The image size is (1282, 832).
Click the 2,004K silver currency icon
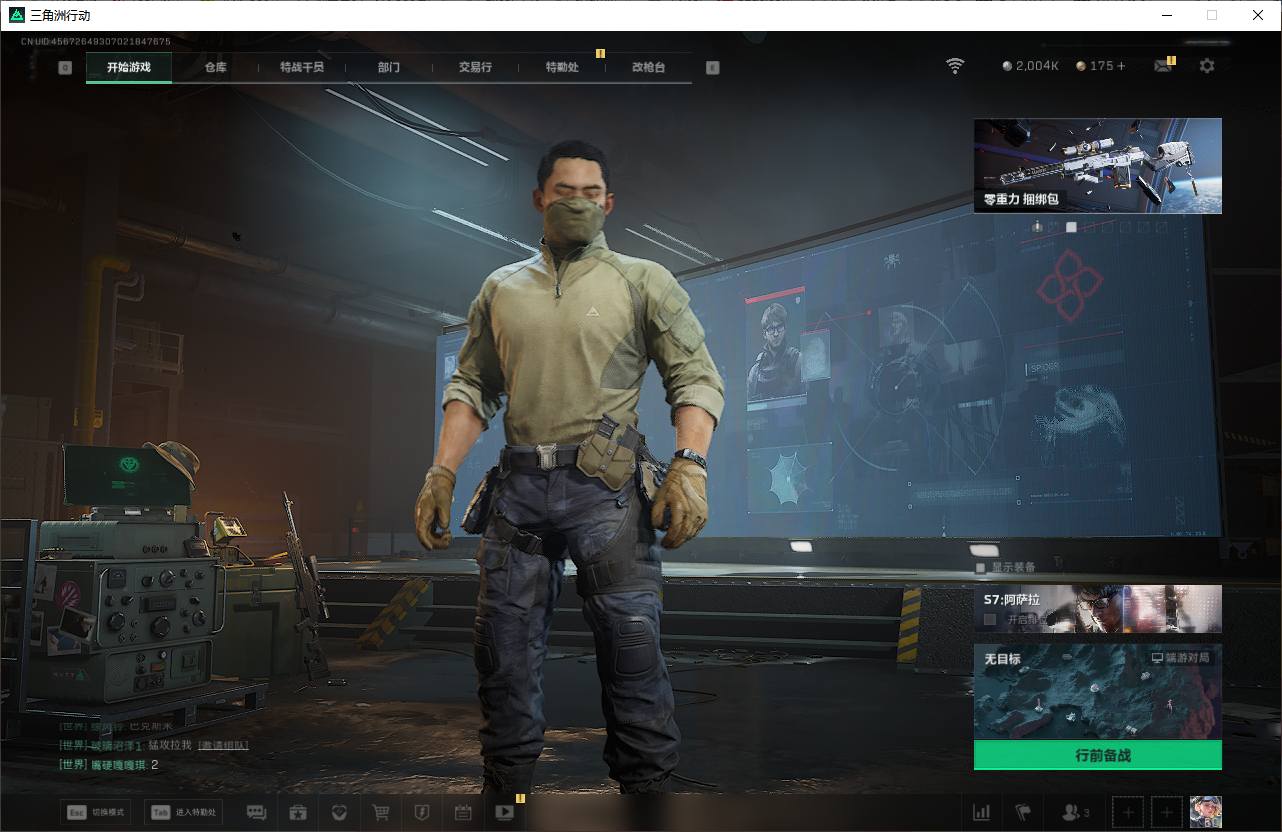[x=1007, y=66]
